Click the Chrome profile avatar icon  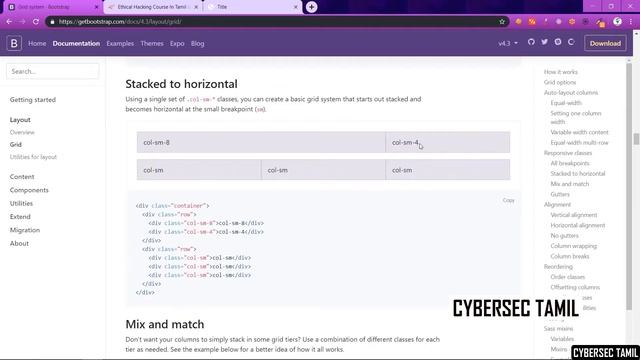(x=617, y=22)
